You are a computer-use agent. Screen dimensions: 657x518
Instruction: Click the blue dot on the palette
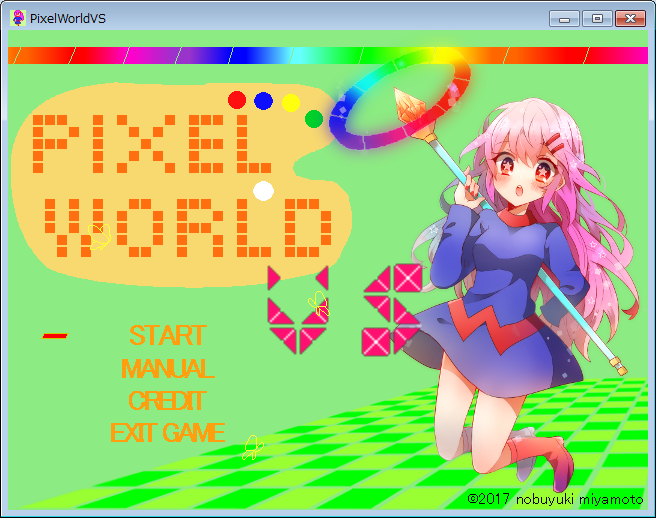tap(263, 101)
